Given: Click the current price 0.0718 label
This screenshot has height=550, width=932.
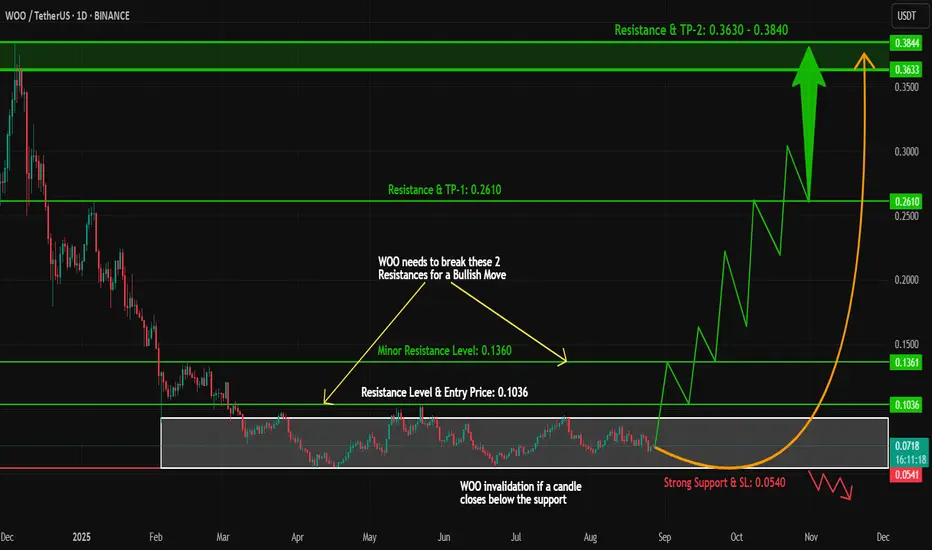Looking at the screenshot, I should [908, 446].
